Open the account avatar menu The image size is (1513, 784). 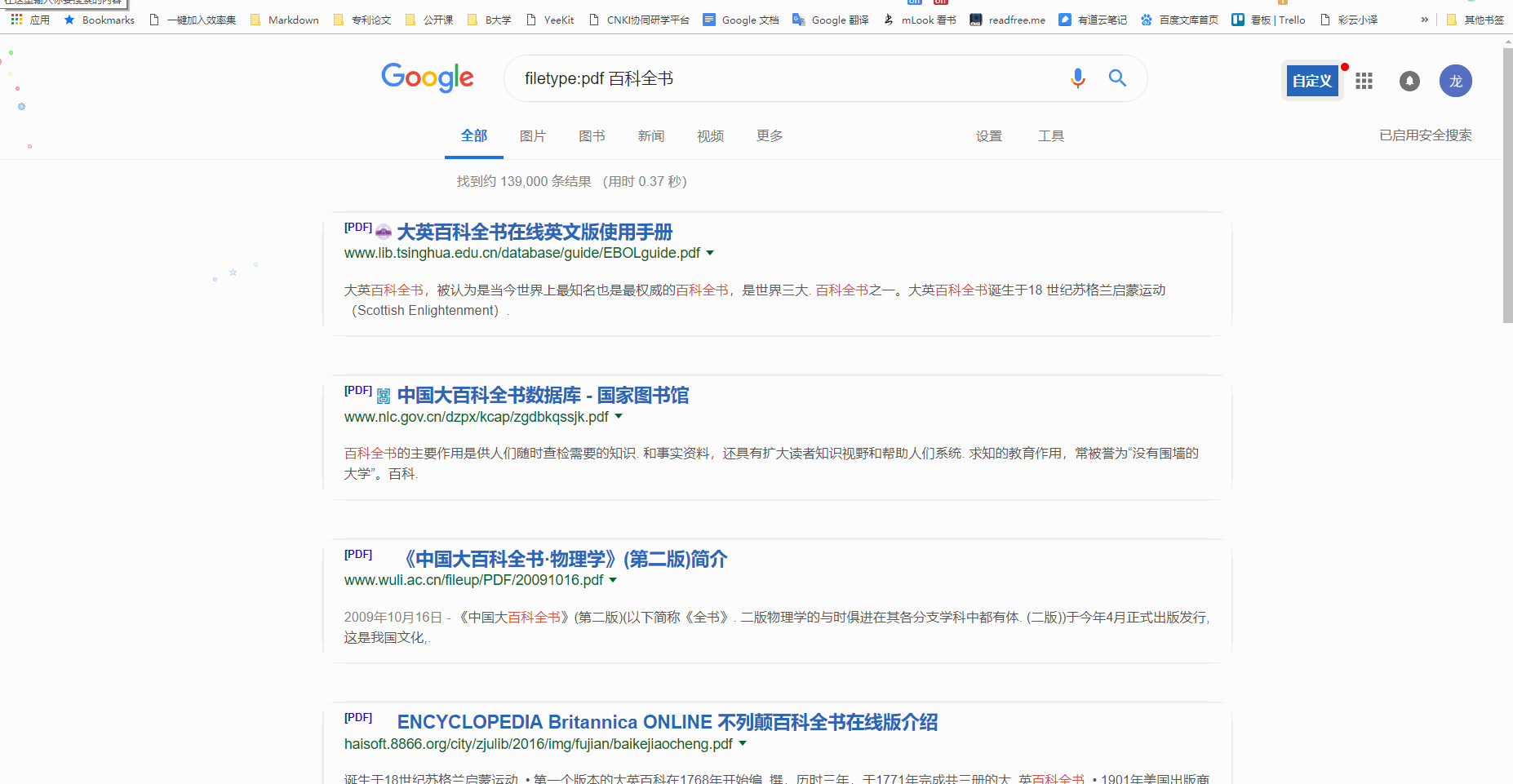click(x=1455, y=81)
